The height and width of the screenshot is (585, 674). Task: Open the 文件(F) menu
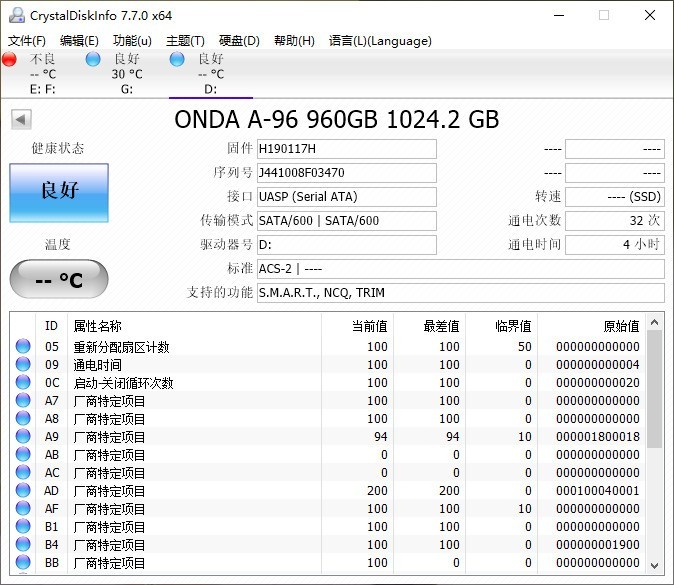tap(27, 41)
